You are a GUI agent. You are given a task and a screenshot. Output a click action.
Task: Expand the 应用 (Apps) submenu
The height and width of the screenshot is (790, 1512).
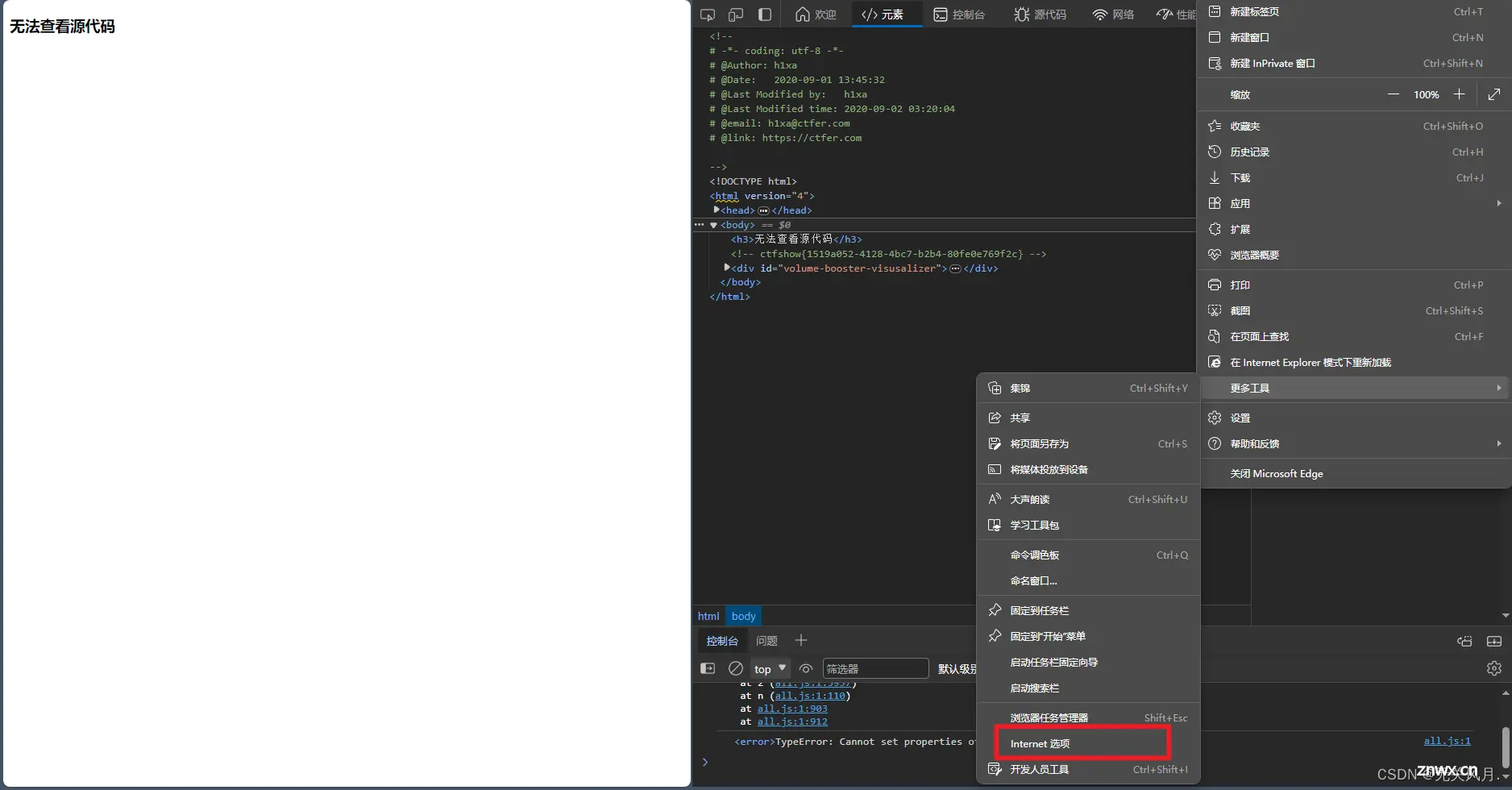pyautogui.click(x=1354, y=203)
